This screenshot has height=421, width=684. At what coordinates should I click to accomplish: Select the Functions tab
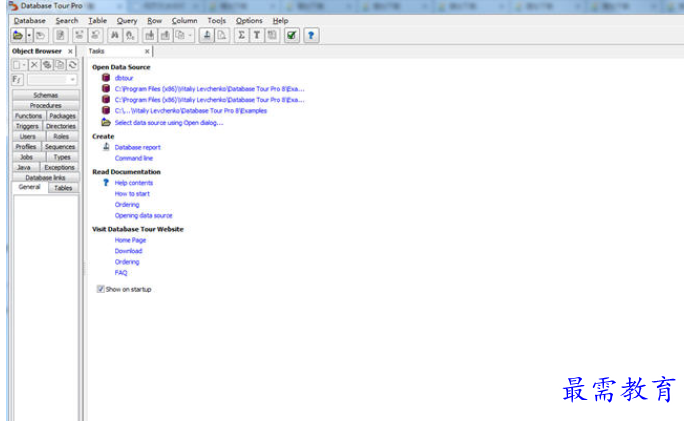pos(29,116)
